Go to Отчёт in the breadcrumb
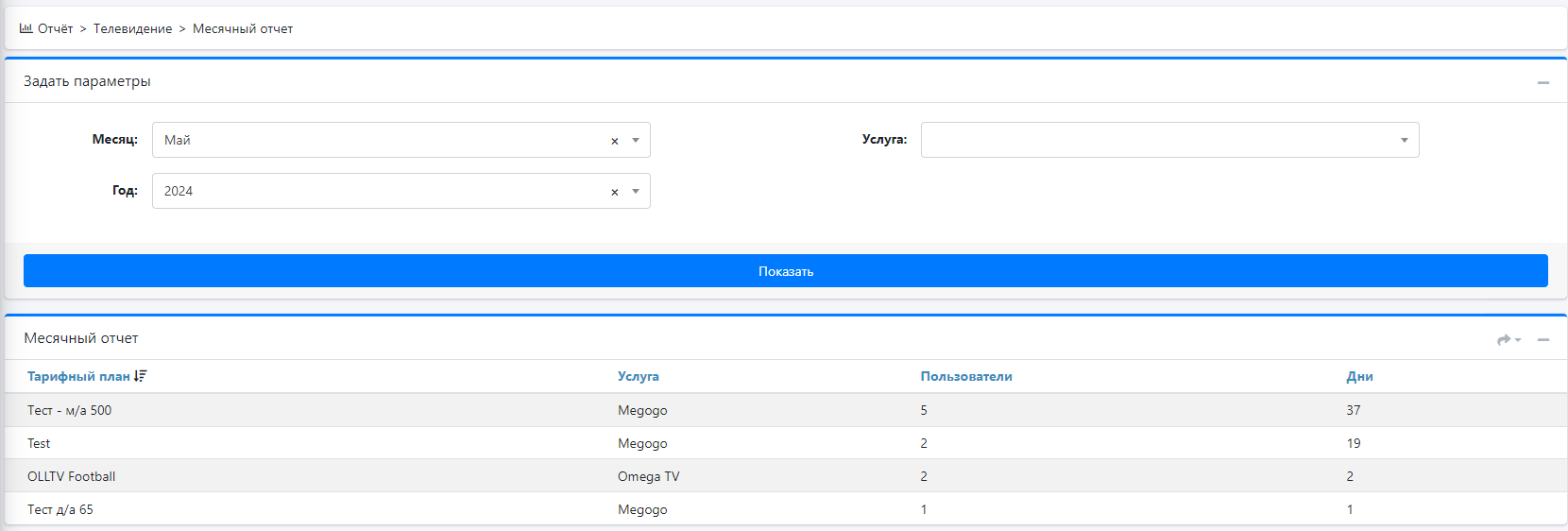Viewport: 1568px width, 531px height. [55, 28]
